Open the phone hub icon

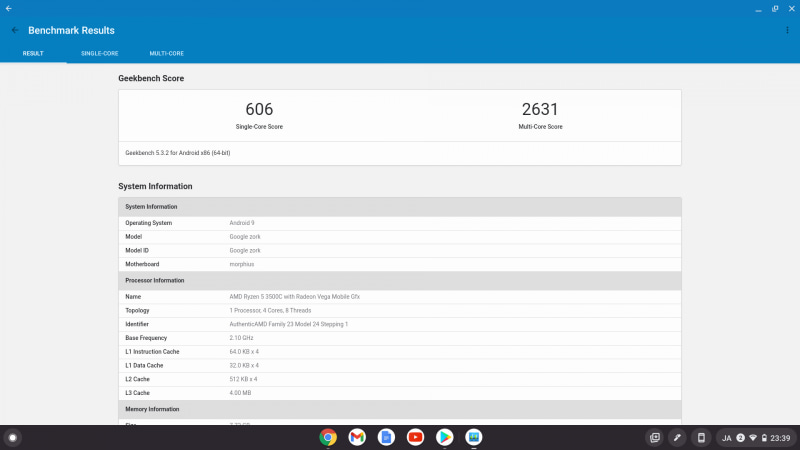(x=701, y=438)
